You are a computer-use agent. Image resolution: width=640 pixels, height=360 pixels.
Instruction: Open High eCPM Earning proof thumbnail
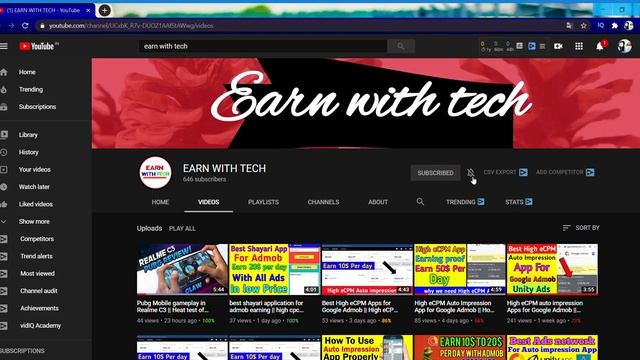[460, 269]
